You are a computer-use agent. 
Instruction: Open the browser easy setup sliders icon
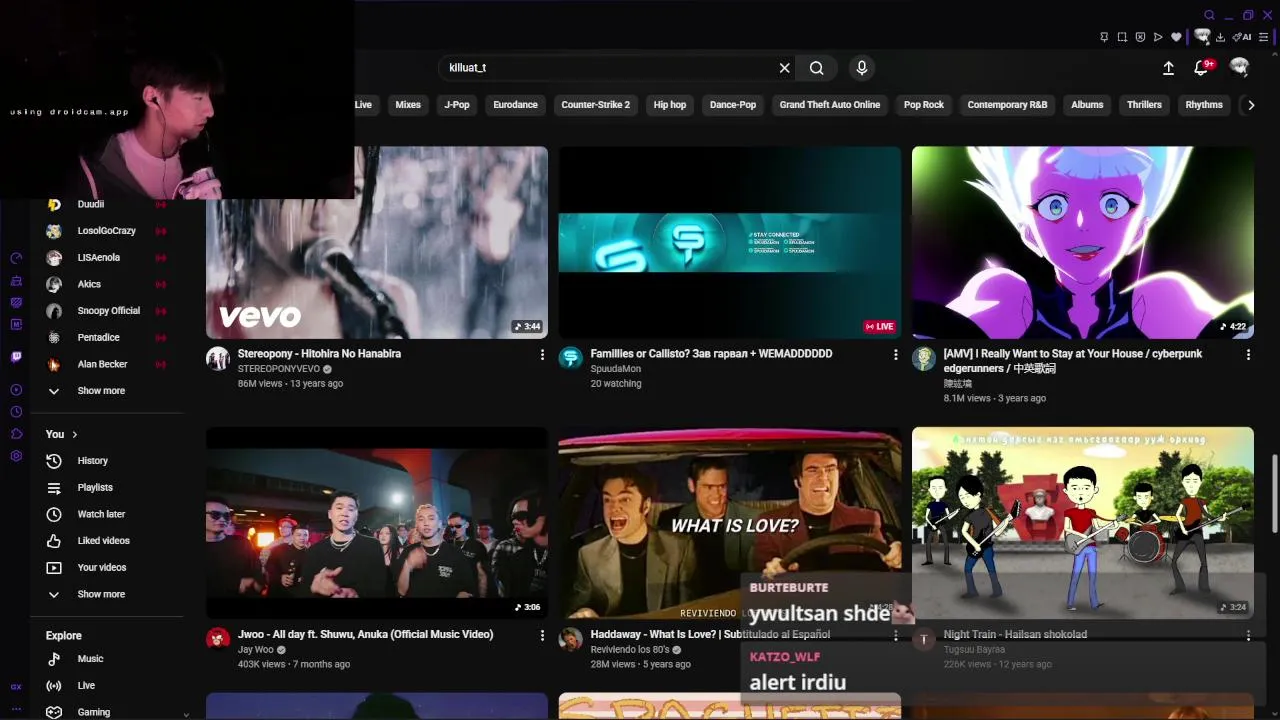[x=1264, y=37]
